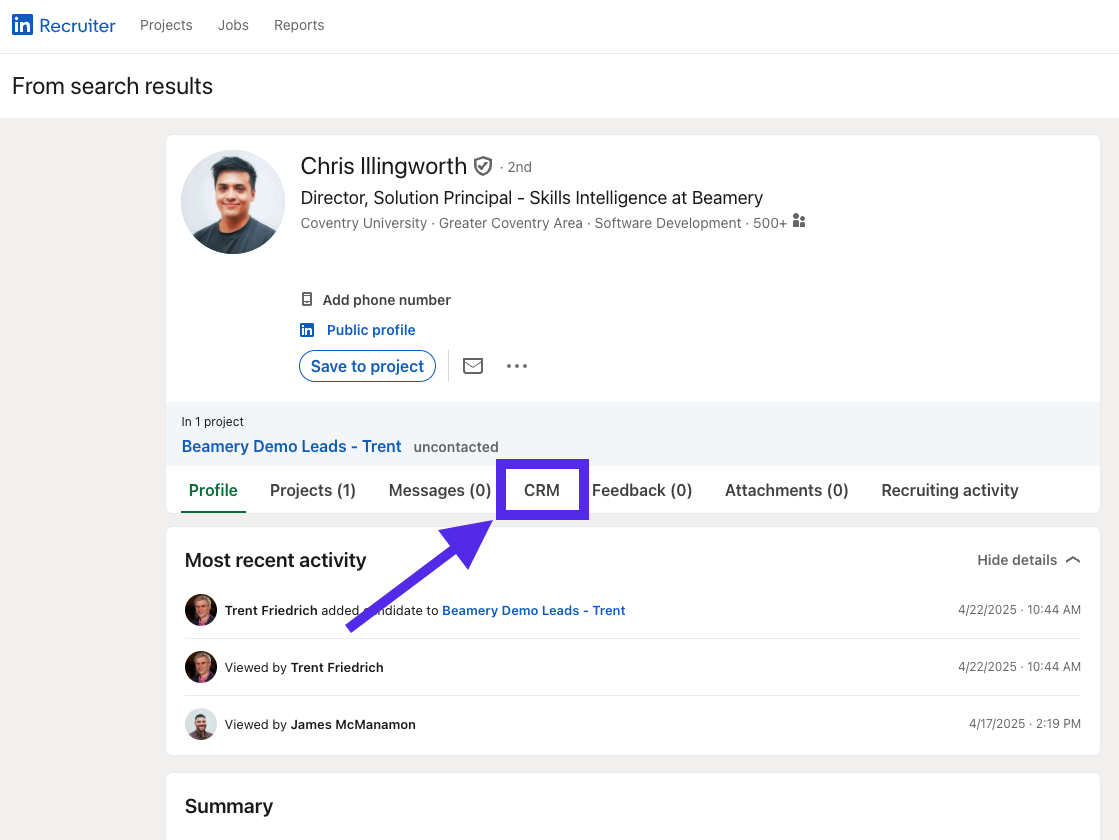Click the verified shield badge beside name
The image size is (1119, 840).
point(483,166)
